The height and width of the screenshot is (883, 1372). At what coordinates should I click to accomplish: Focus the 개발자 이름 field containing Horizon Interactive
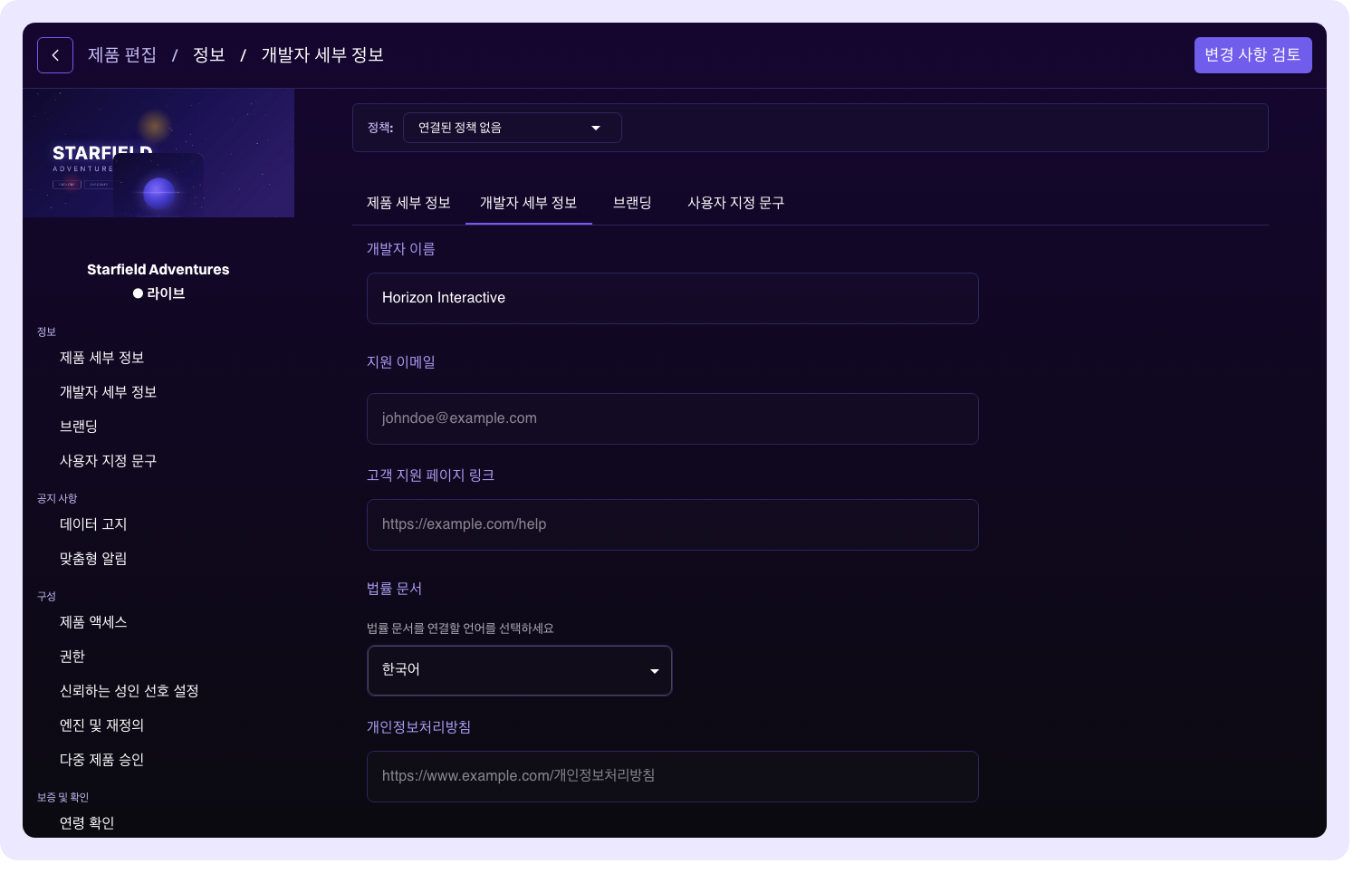pos(673,298)
